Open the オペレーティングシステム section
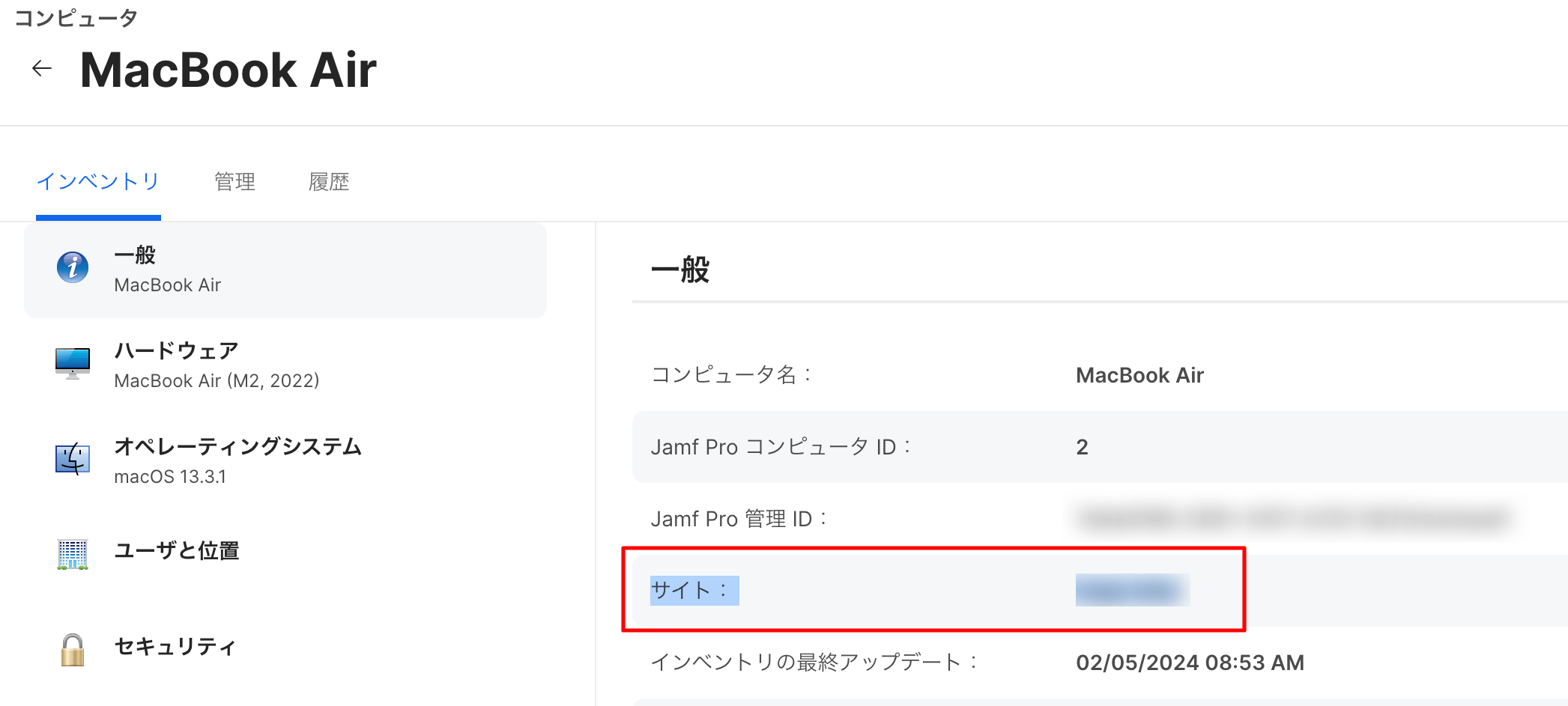This screenshot has height=706, width=1568. pyautogui.click(x=285, y=461)
